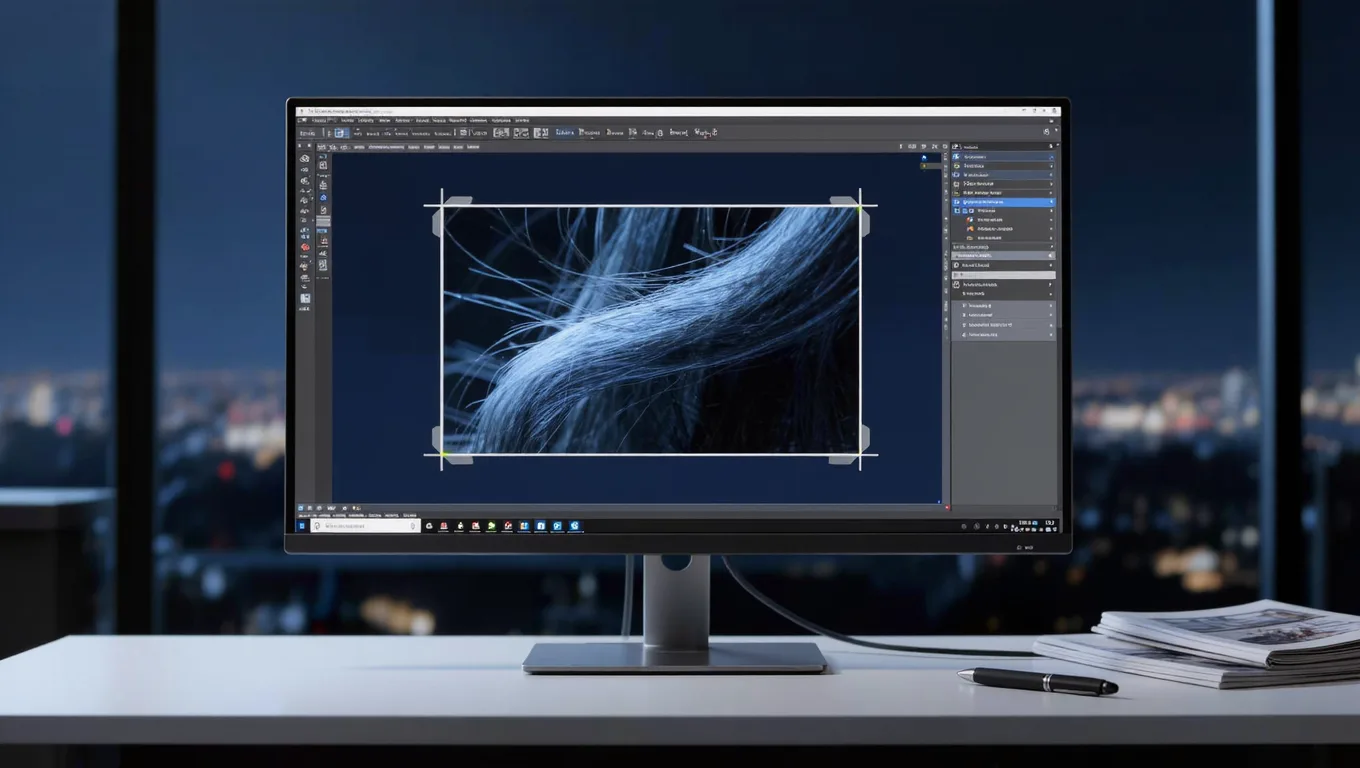Click the document icon at bottom of left toolbar
This screenshot has width=1360, height=768.
(x=304, y=298)
